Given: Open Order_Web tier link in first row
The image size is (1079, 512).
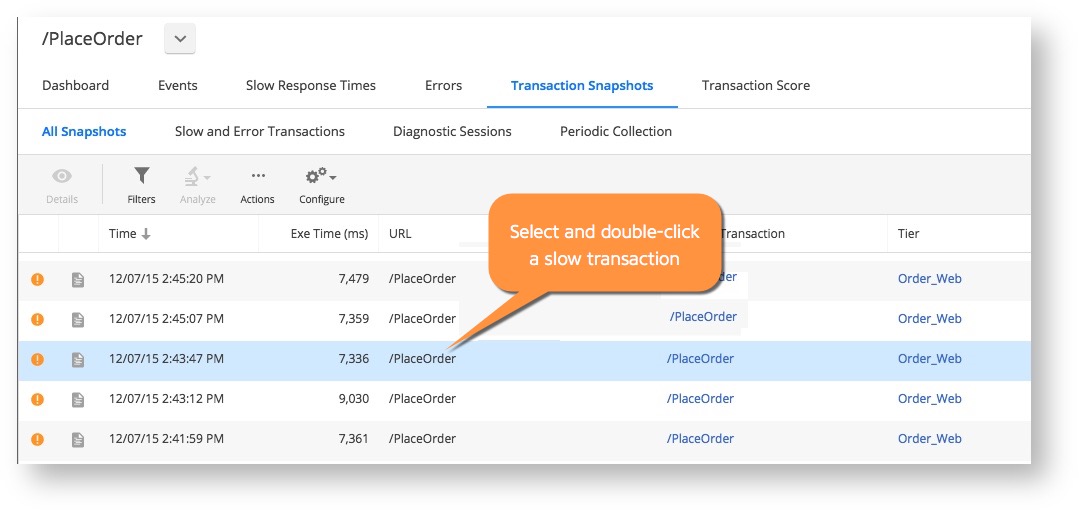Looking at the screenshot, I should tap(930, 279).
